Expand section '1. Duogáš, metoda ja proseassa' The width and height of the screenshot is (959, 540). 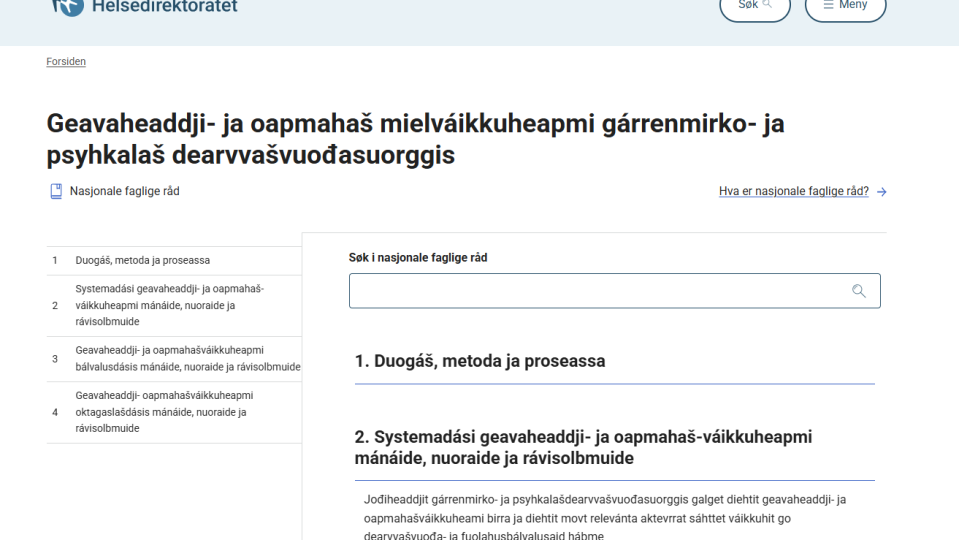(479, 361)
